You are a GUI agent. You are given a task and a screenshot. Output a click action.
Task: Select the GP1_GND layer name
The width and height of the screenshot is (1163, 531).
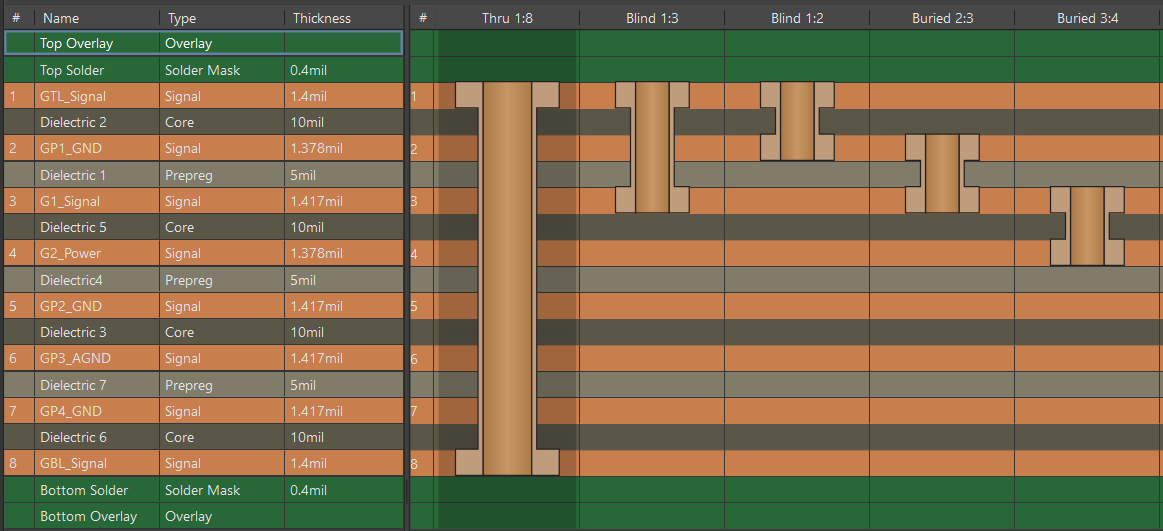[70, 148]
